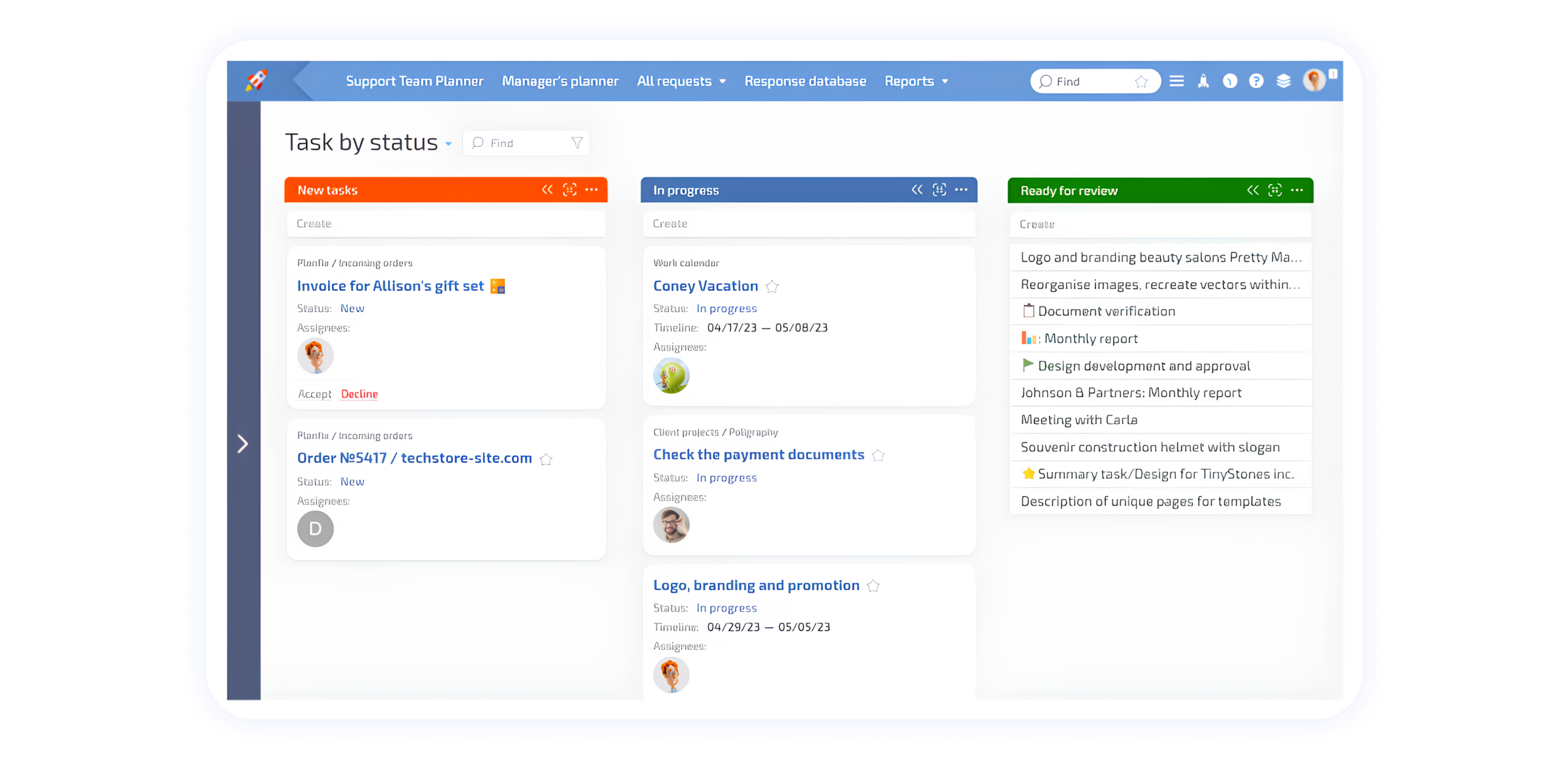Open Response database
This screenshot has width=1568, height=760.
[805, 81]
